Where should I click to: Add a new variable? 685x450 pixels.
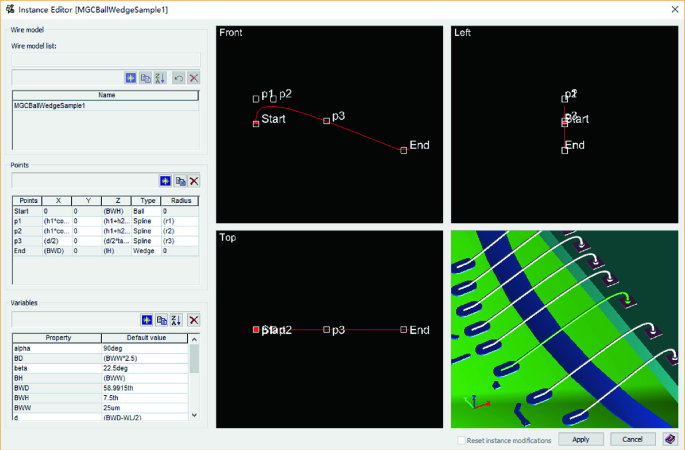[x=146, y=319]
